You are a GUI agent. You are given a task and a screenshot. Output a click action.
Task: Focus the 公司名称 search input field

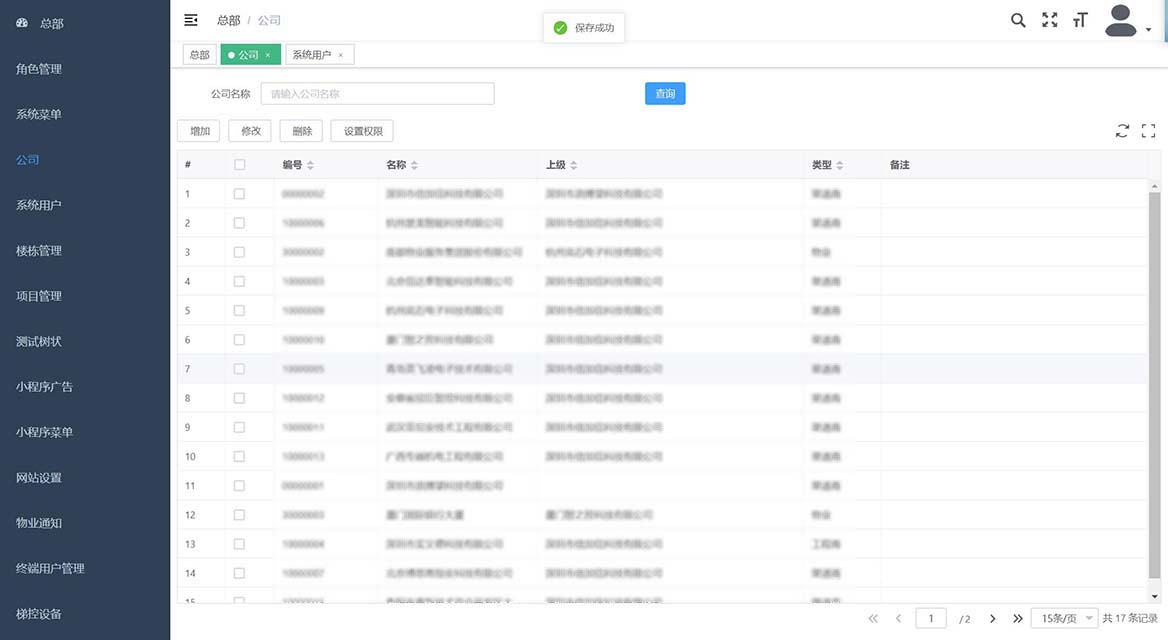click(x=377, y=94)
